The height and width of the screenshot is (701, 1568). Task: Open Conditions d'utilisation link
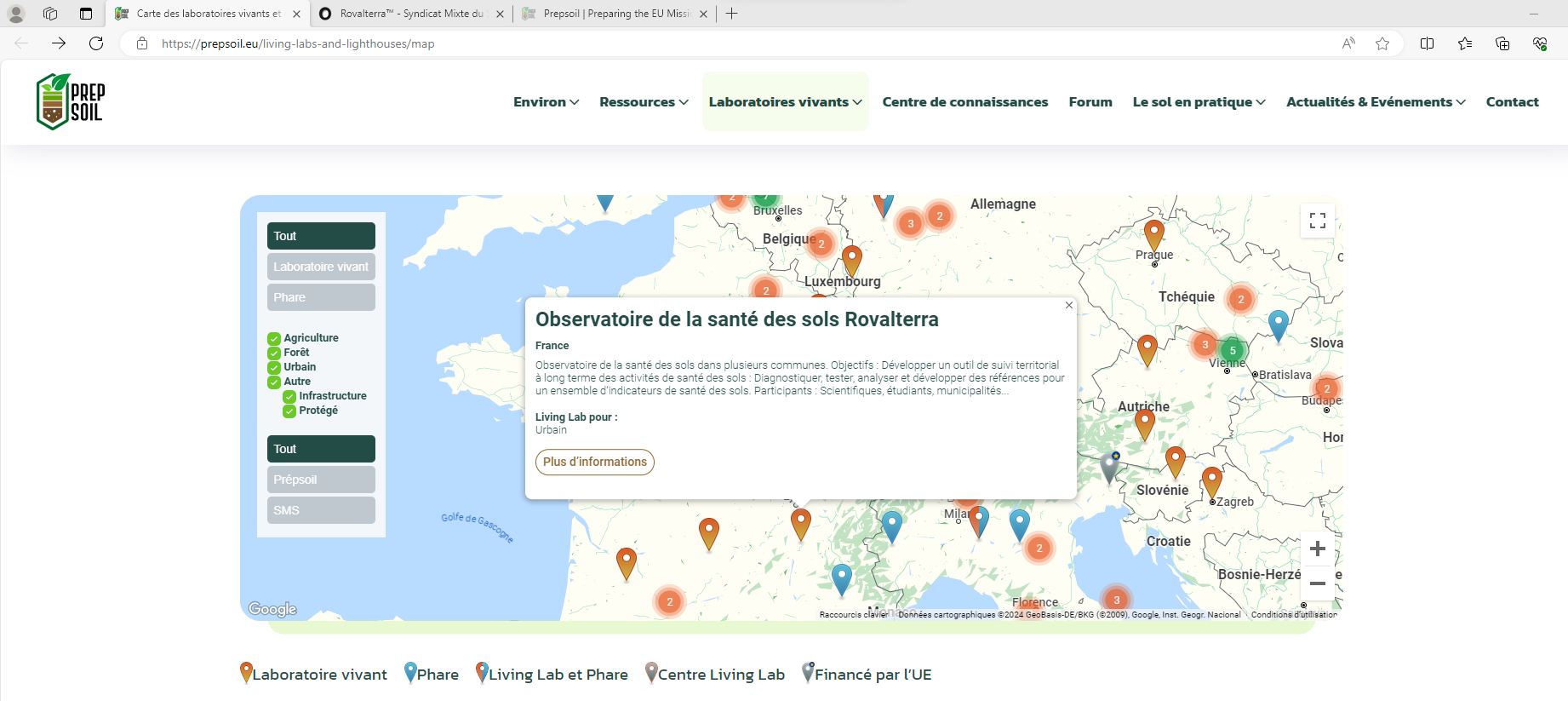(x=1294, y=614)
